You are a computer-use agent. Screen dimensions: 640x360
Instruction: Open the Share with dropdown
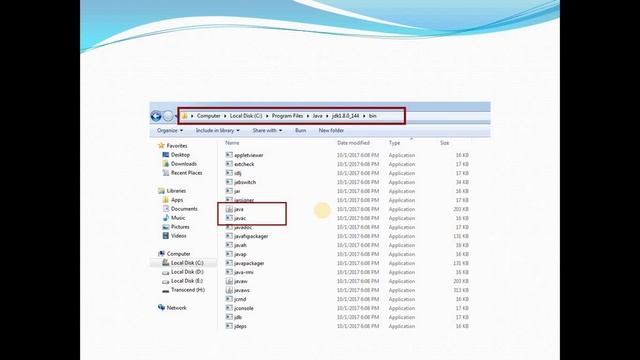[x=267, y=131]
